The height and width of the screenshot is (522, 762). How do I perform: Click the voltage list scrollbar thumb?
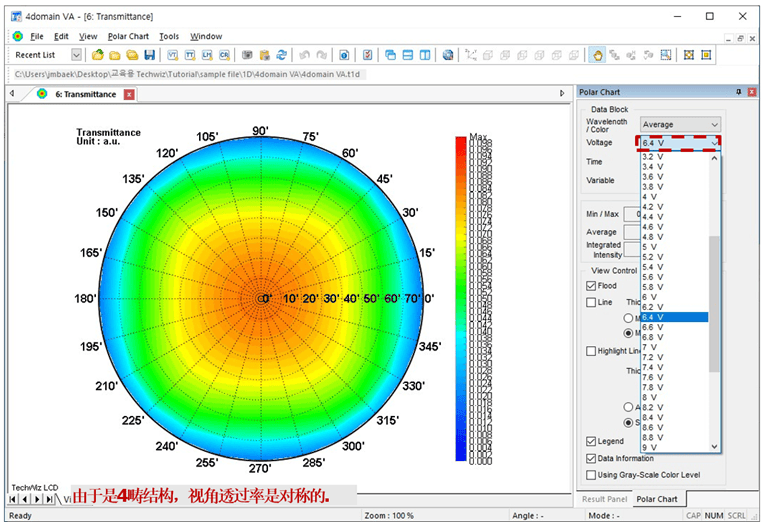(714, 303)
